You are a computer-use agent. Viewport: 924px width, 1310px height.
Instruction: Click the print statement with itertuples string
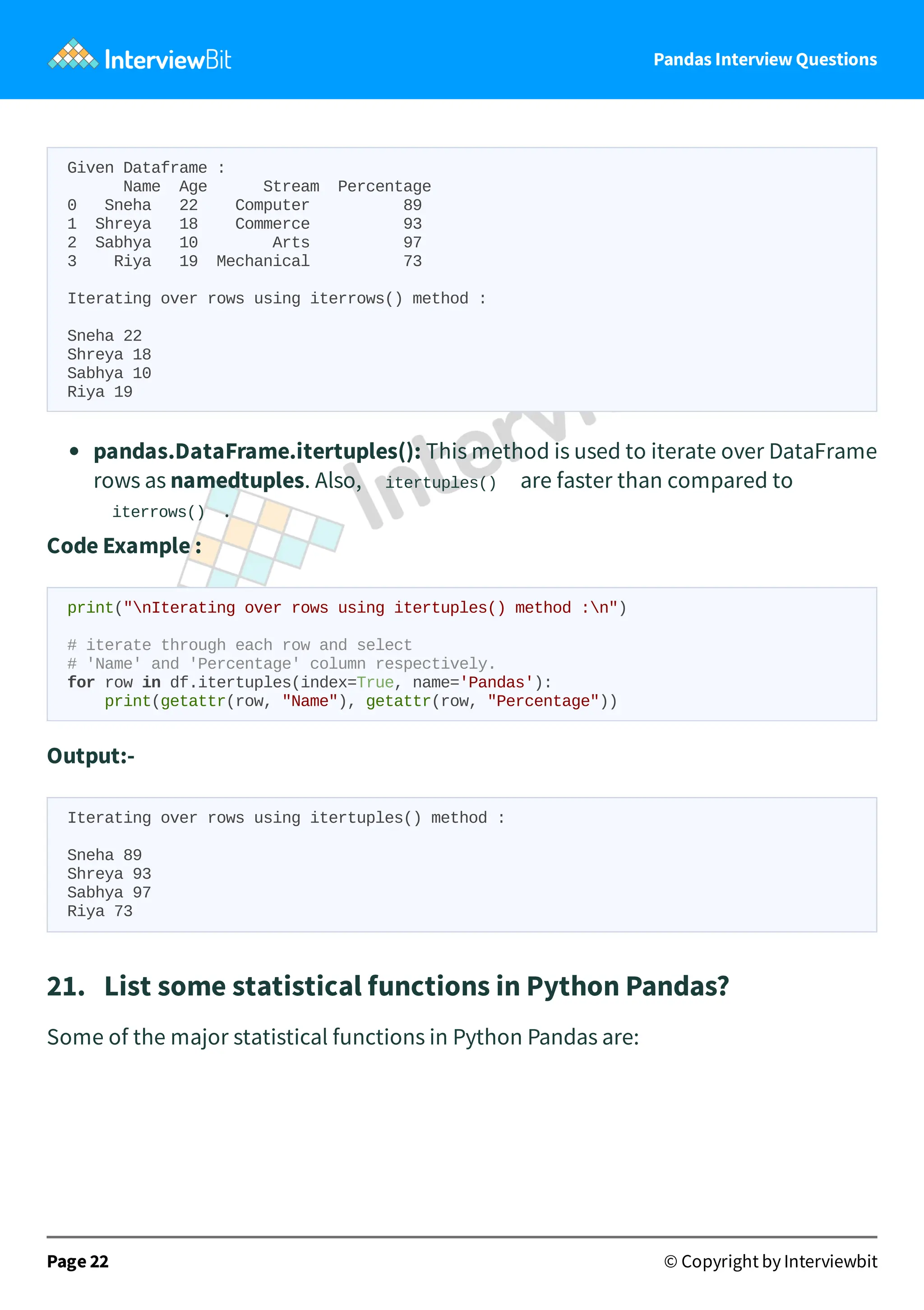(x=346, y=608)
